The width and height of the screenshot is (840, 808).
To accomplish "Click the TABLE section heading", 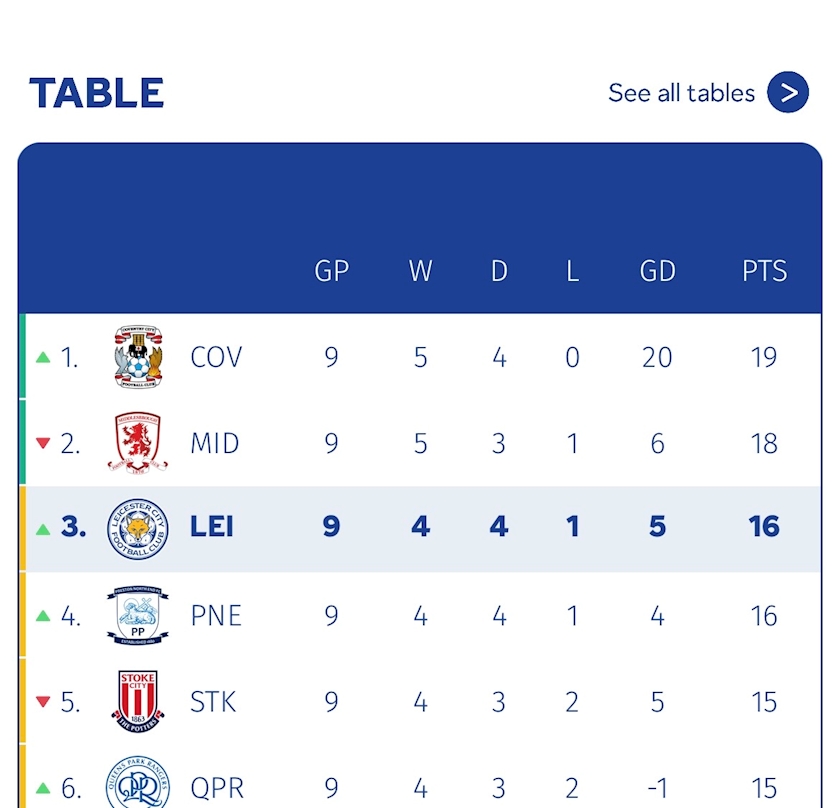I will [96, 93].
